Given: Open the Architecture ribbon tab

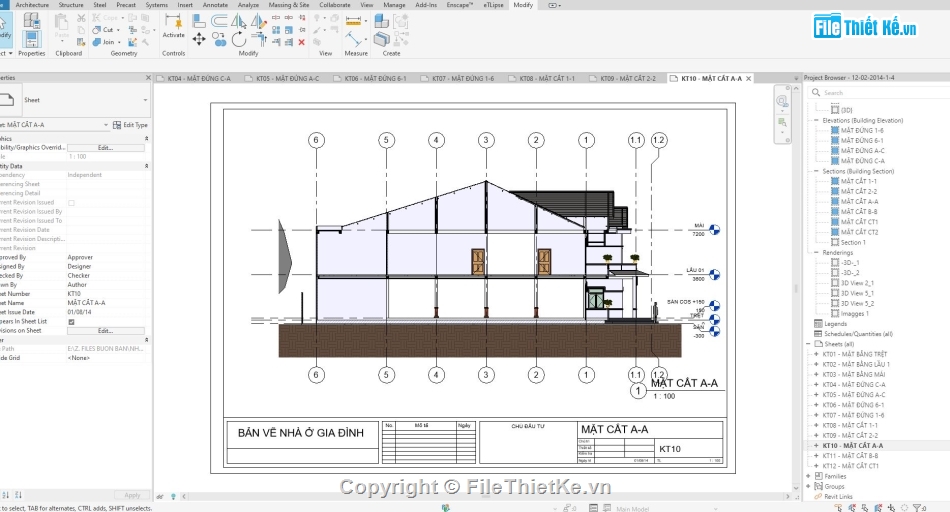Looking at the screenshot, I should (32, 5).
